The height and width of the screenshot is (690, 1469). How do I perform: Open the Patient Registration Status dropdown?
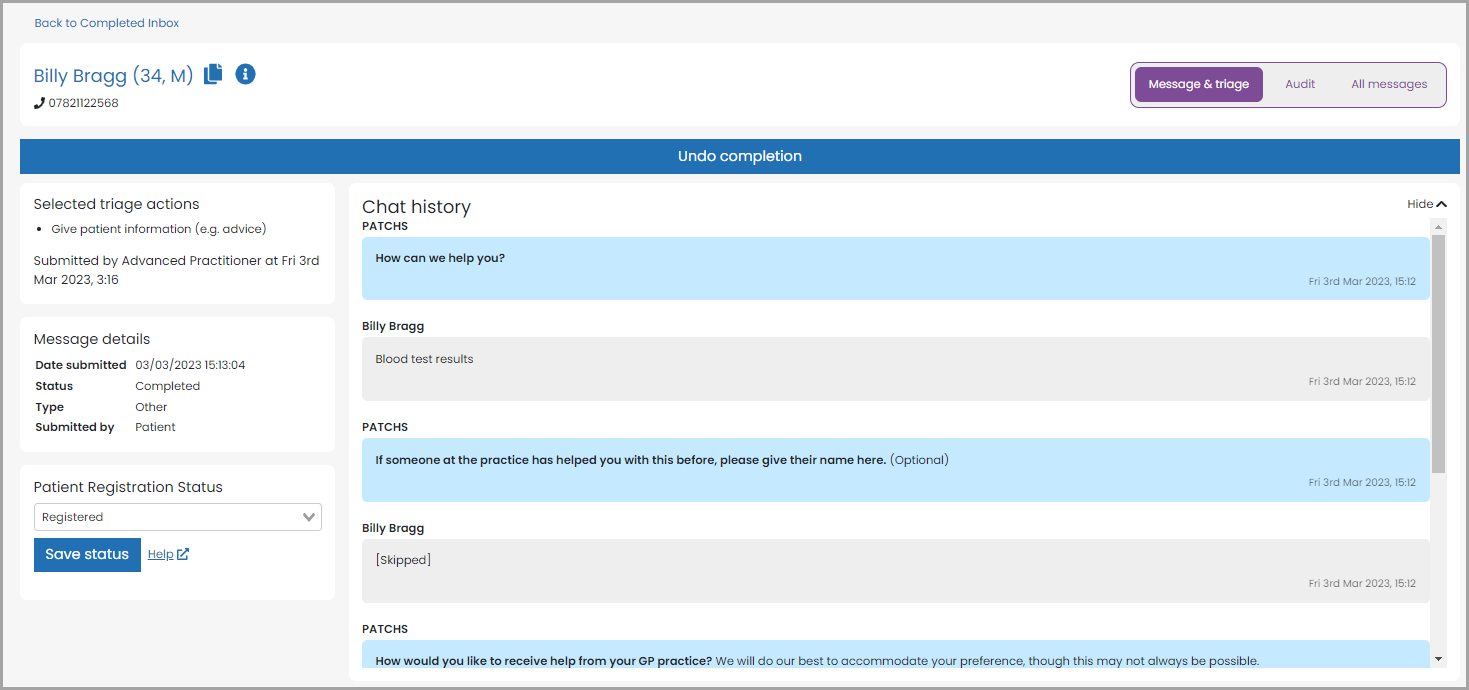[177, 517]
